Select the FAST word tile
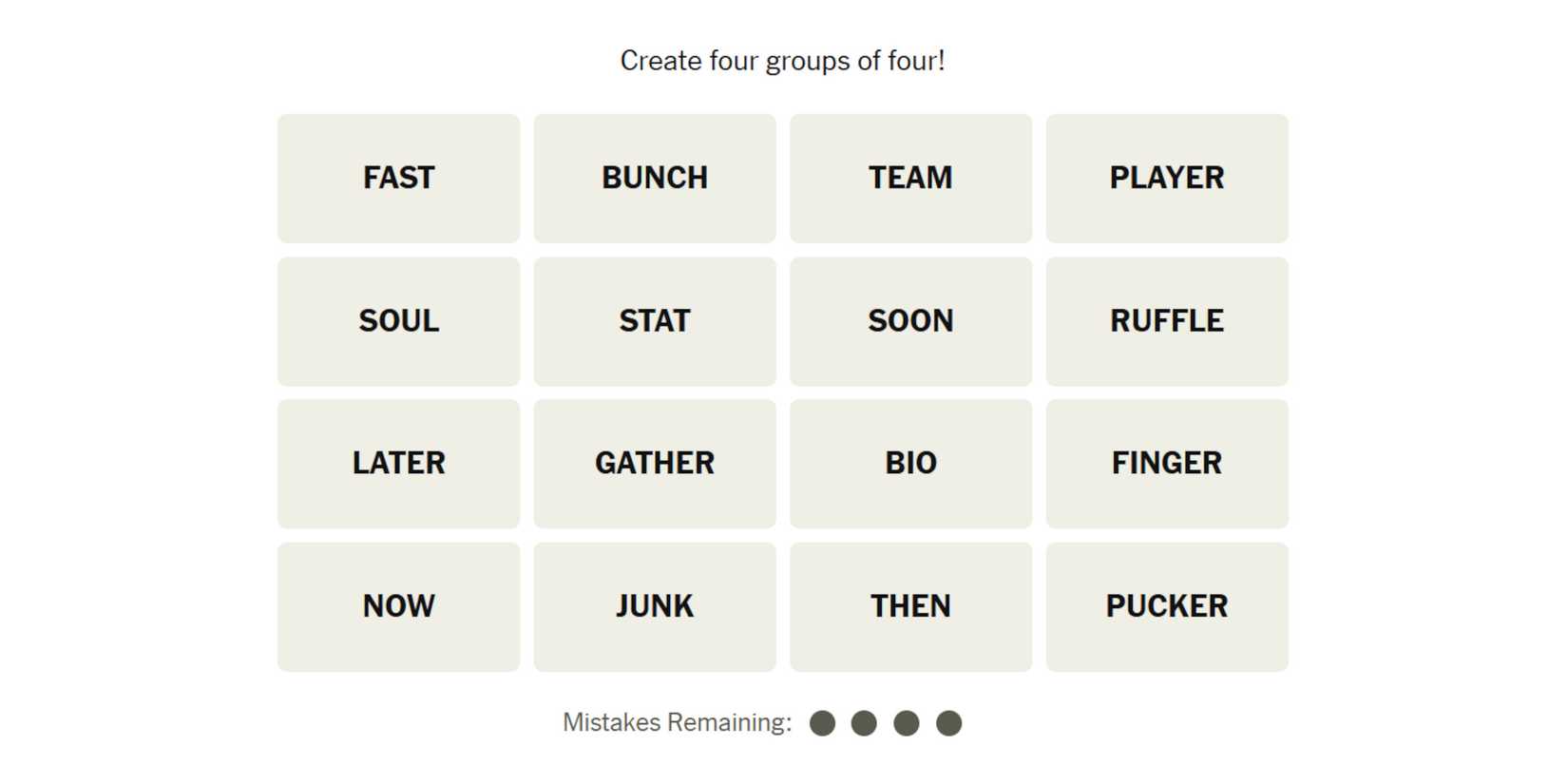Viewport: 1568px width, 784px height. coord(398,179)
